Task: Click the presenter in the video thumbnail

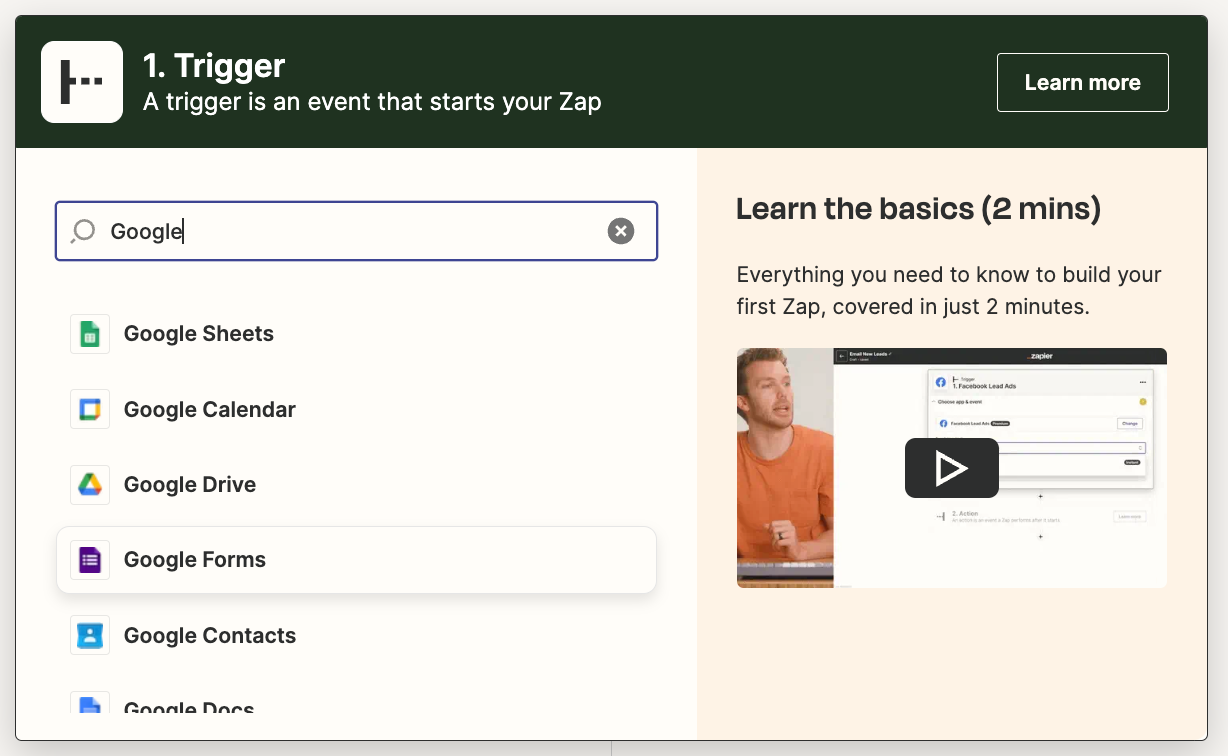Action: pyautogui.click(x=785, y=468)
